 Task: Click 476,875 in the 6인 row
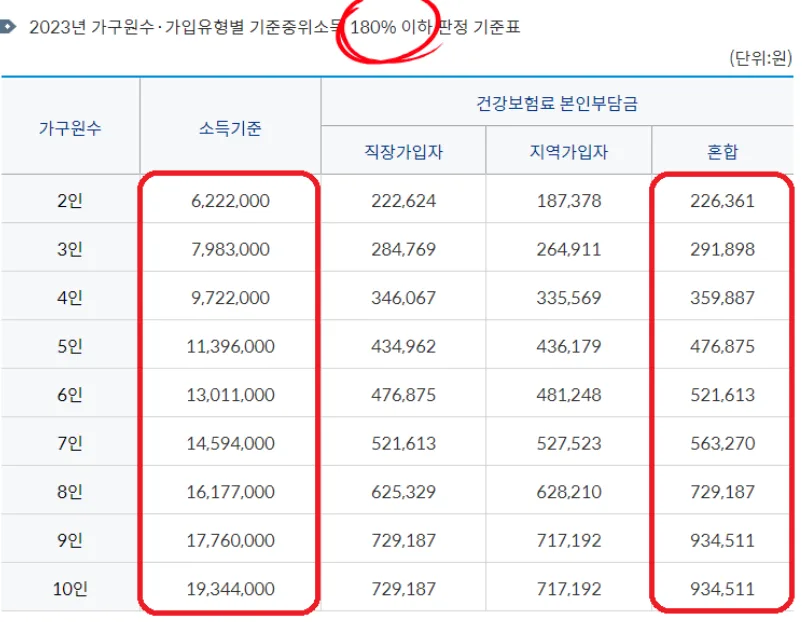click(404, 395)
